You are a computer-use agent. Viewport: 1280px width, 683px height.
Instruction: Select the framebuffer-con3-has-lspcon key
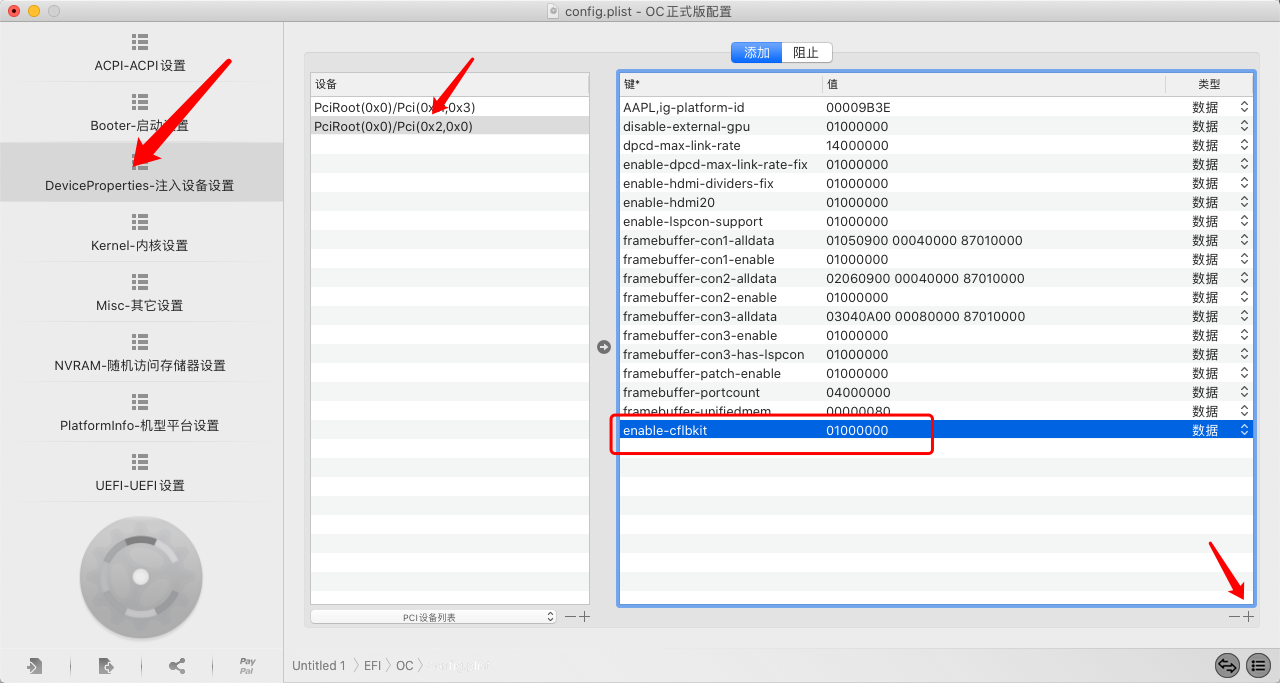coord(714,354)
